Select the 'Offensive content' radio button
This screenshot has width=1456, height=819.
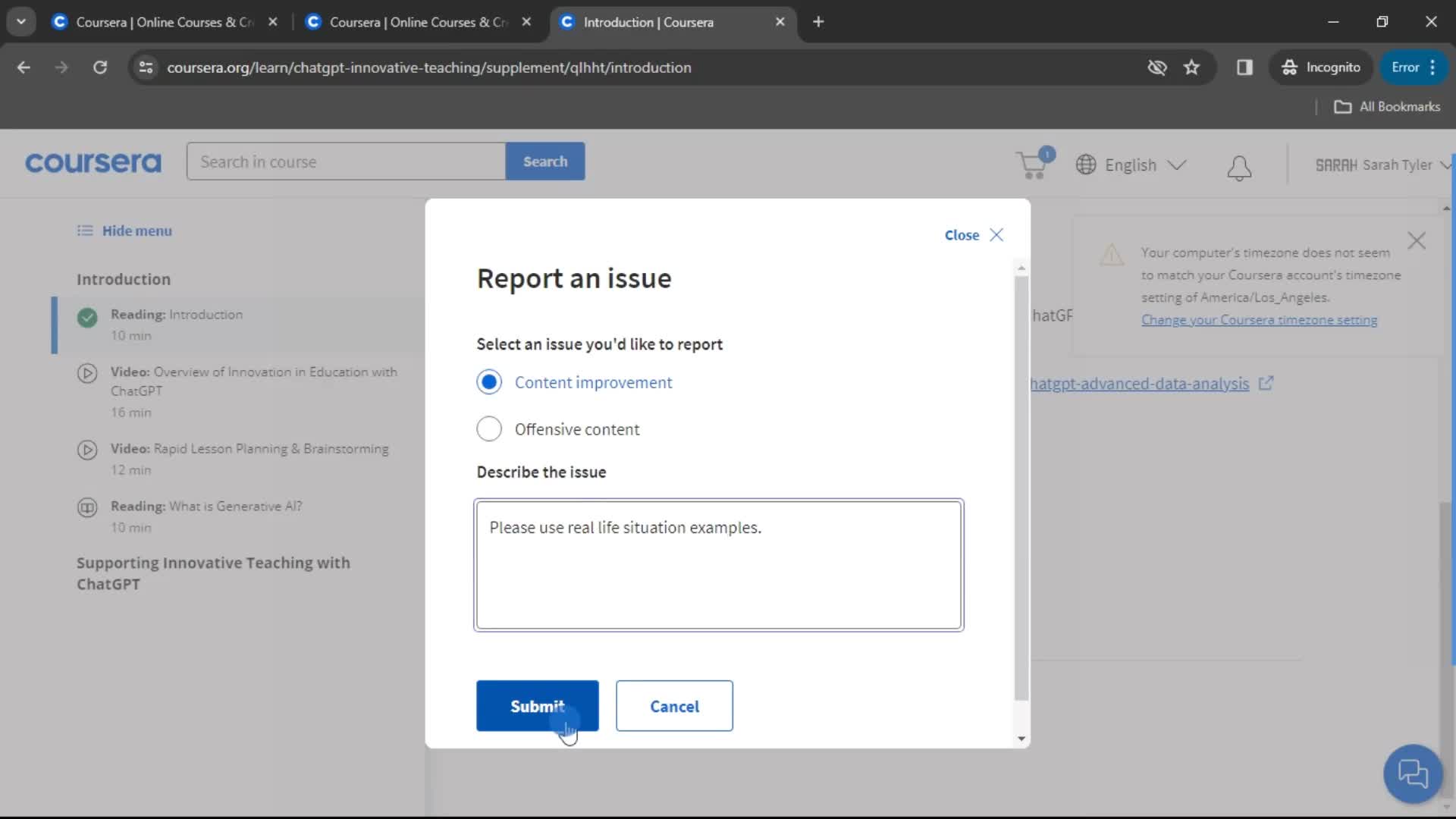(490, 429)
